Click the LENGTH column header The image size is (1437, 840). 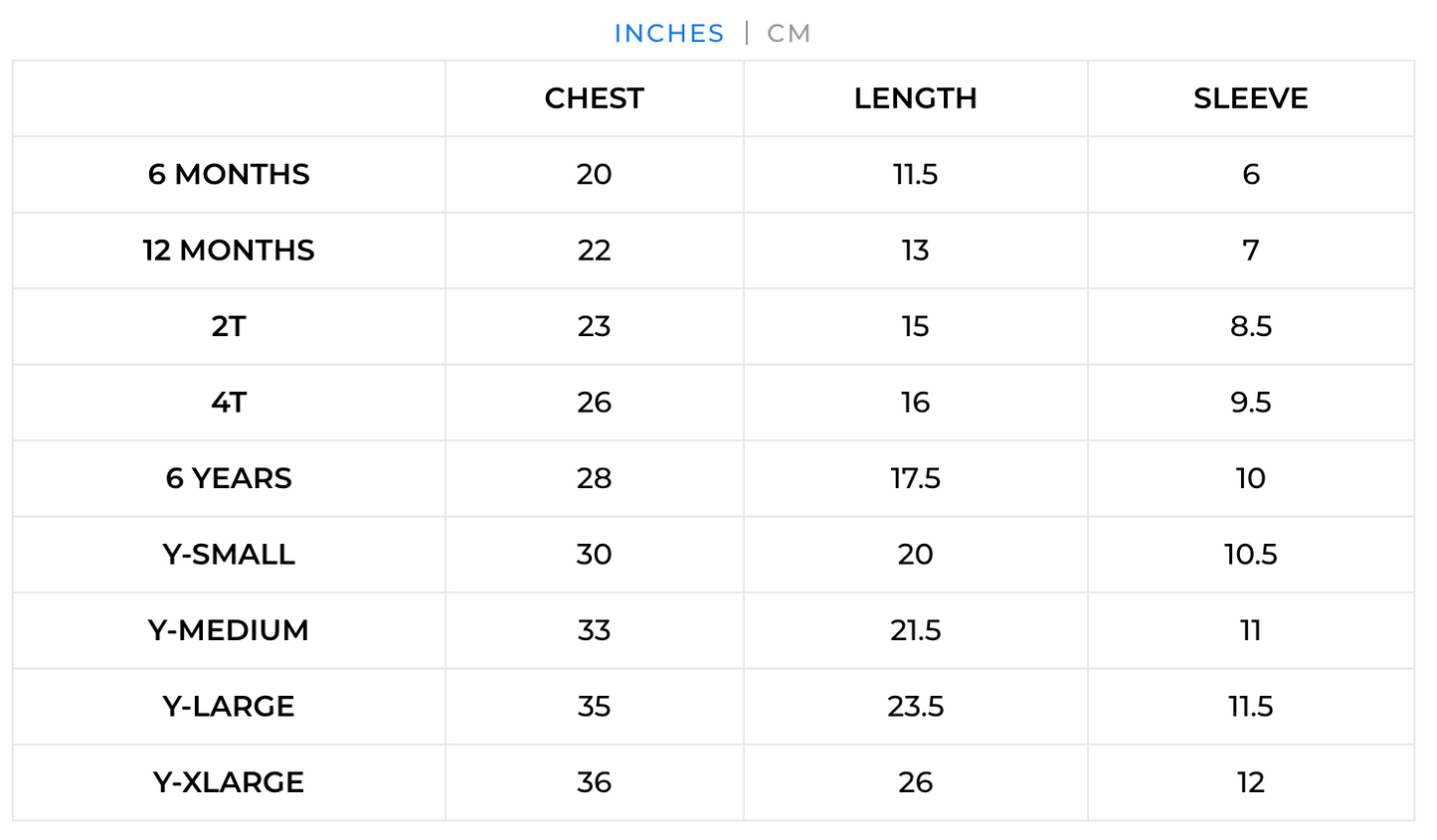coord(916,98)
